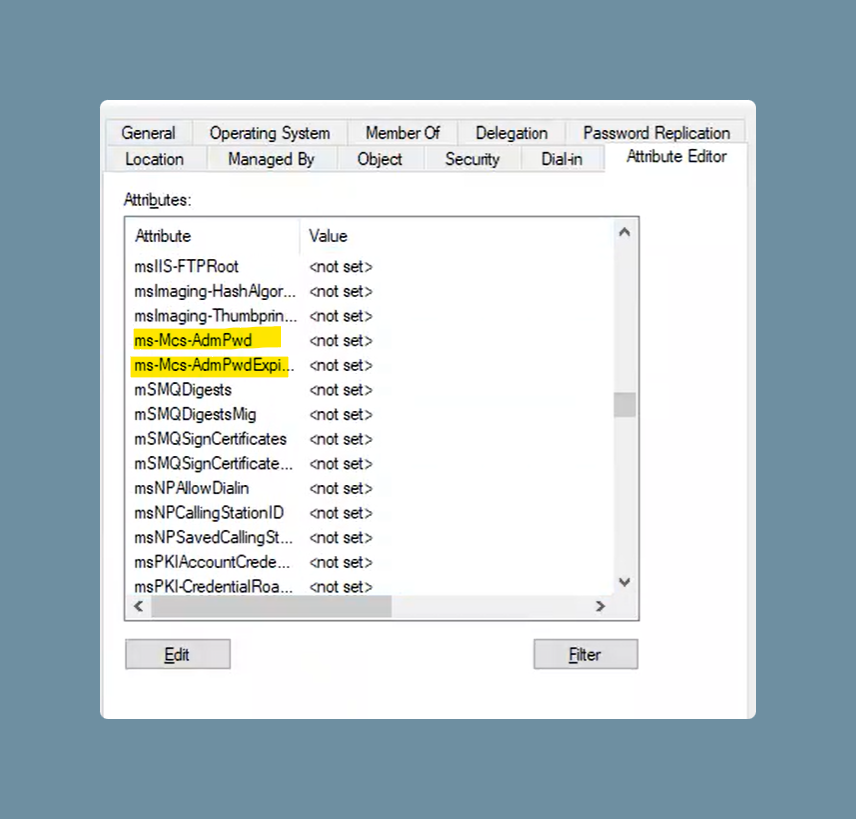
Task: Select the msNPAllowDialin attribute
Action: (x=191, y=488)
